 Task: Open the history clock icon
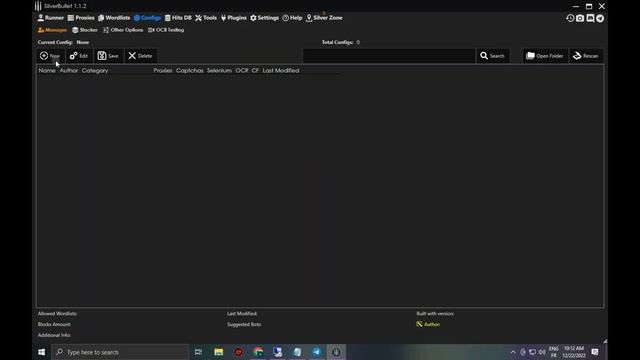pyautogui.click(x=570, y=18)
